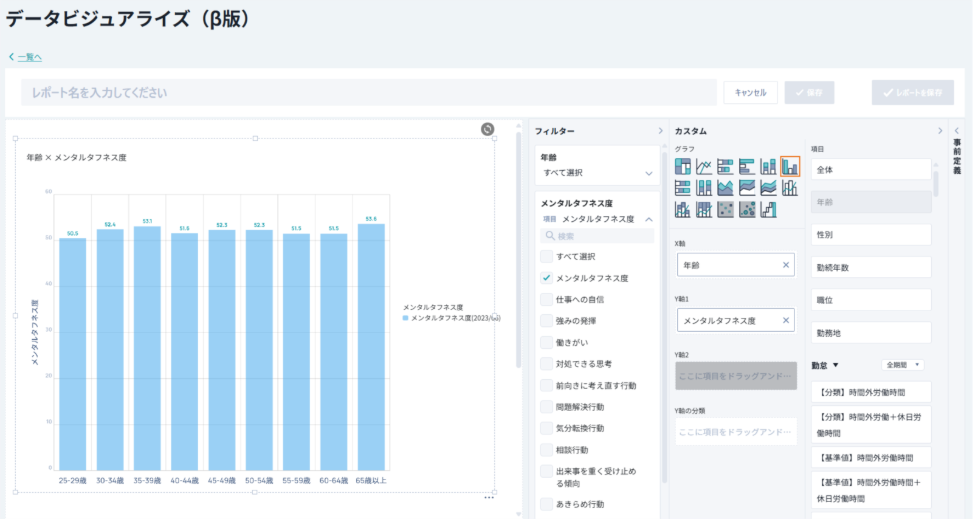Screen dimensions: 975x519
Task: Collapse the カスタム panel with its chevron
Action: click(940, 131)
